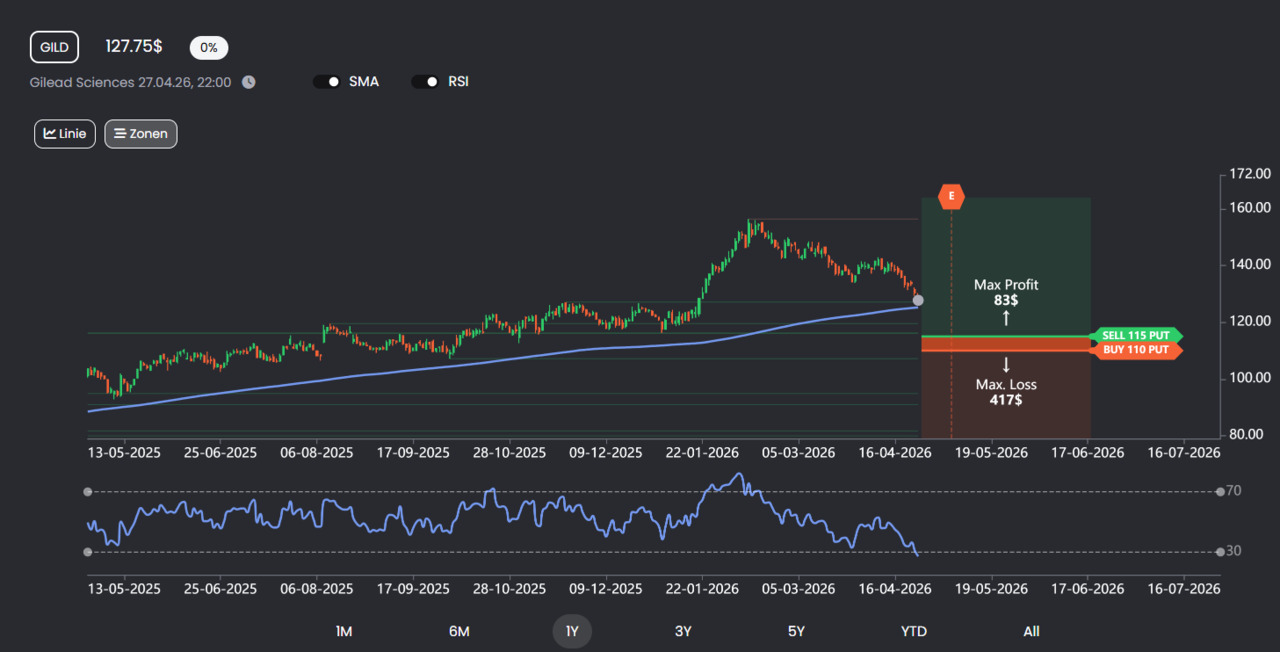Viewport: 1280px width, 652px height.
Task: Switch to the Linie chart view
Action: (65, 133)
